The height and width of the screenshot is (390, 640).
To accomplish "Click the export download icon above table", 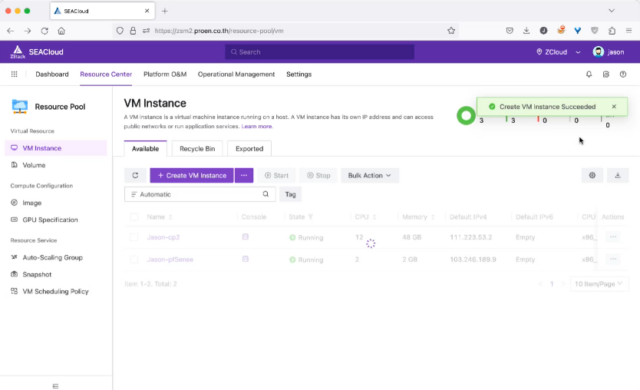I will point(618,175).
